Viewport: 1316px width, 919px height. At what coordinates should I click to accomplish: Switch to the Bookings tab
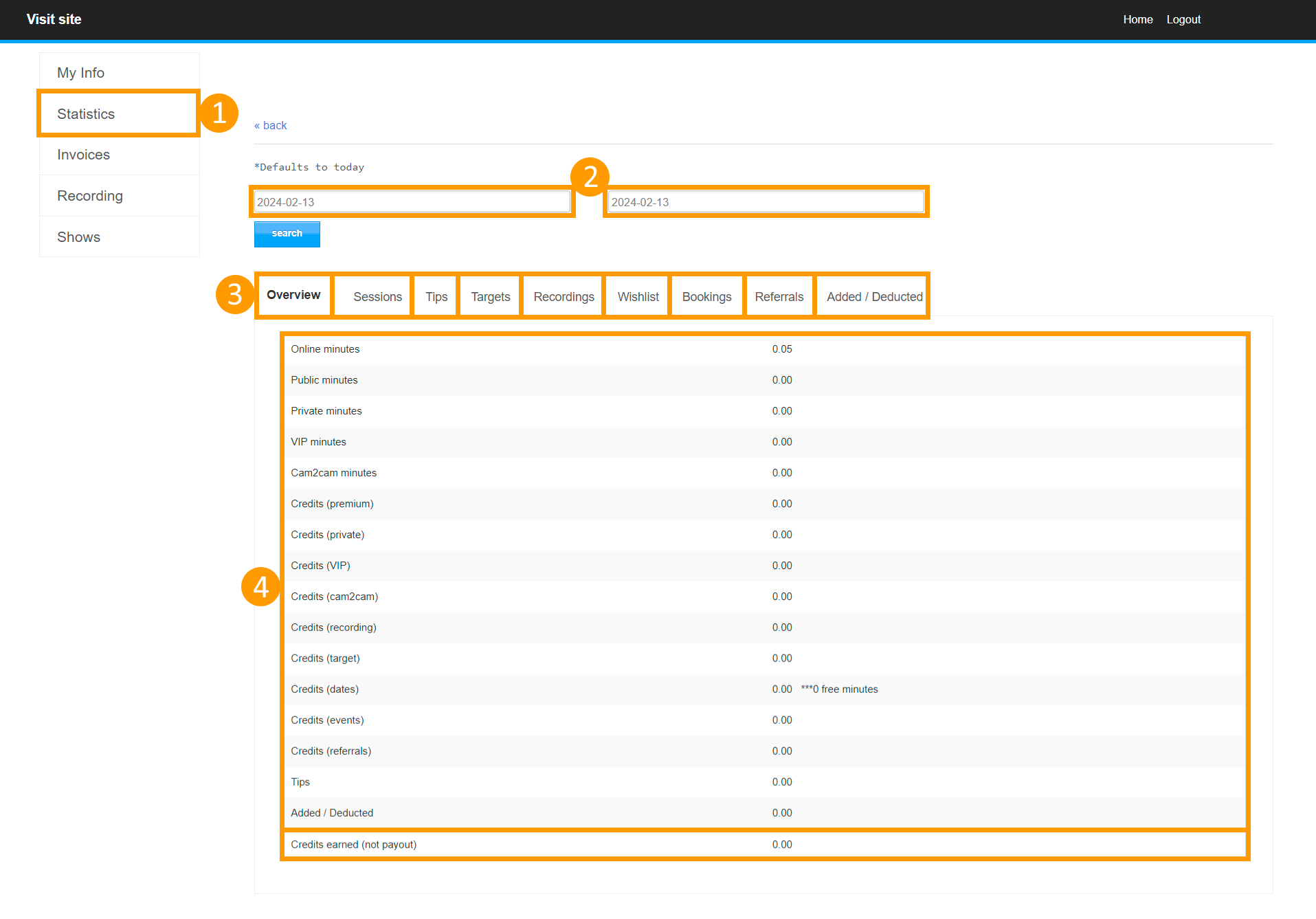tap(706, 297)
